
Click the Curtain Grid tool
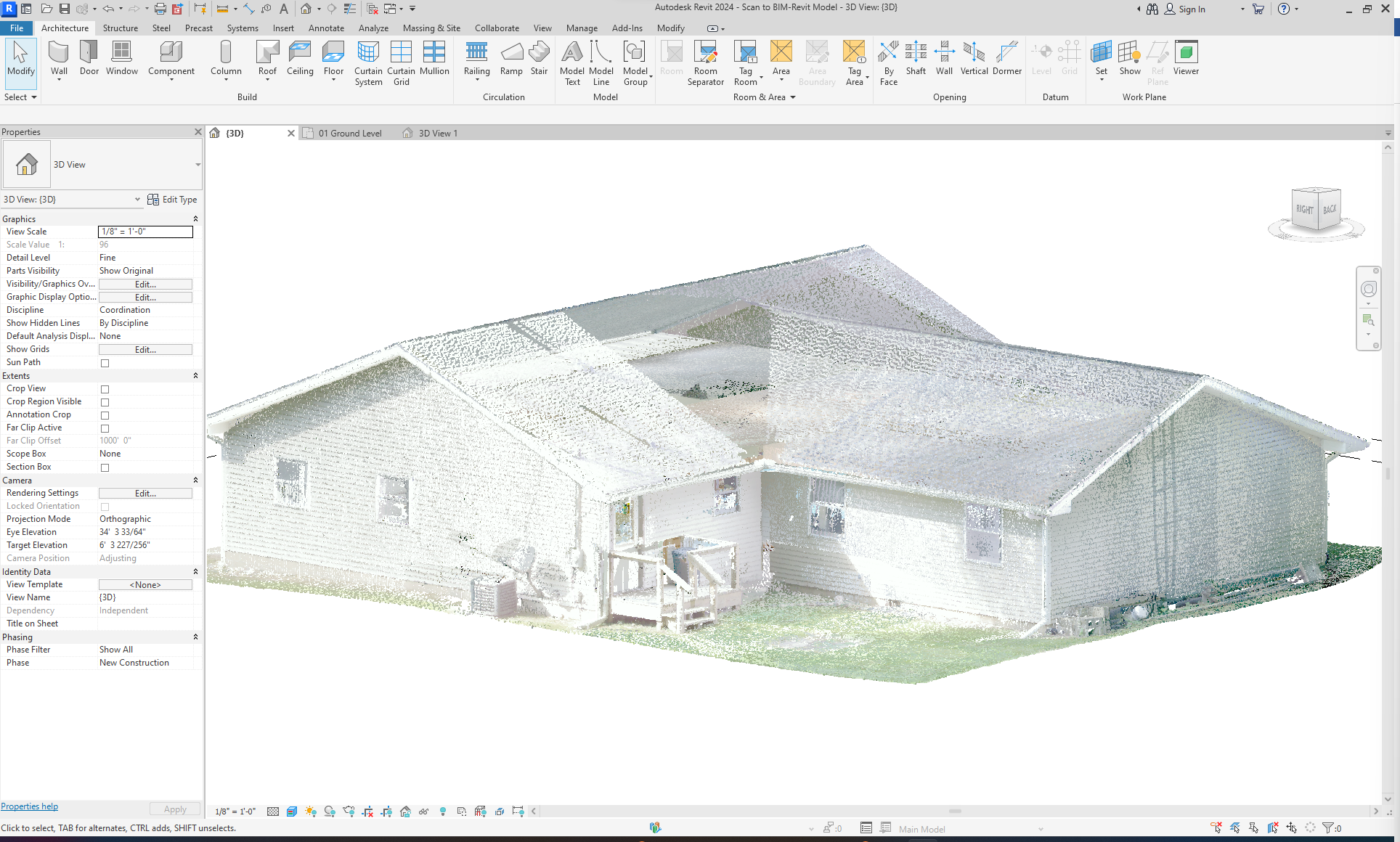pyautogui.click(x=401, y=62)
